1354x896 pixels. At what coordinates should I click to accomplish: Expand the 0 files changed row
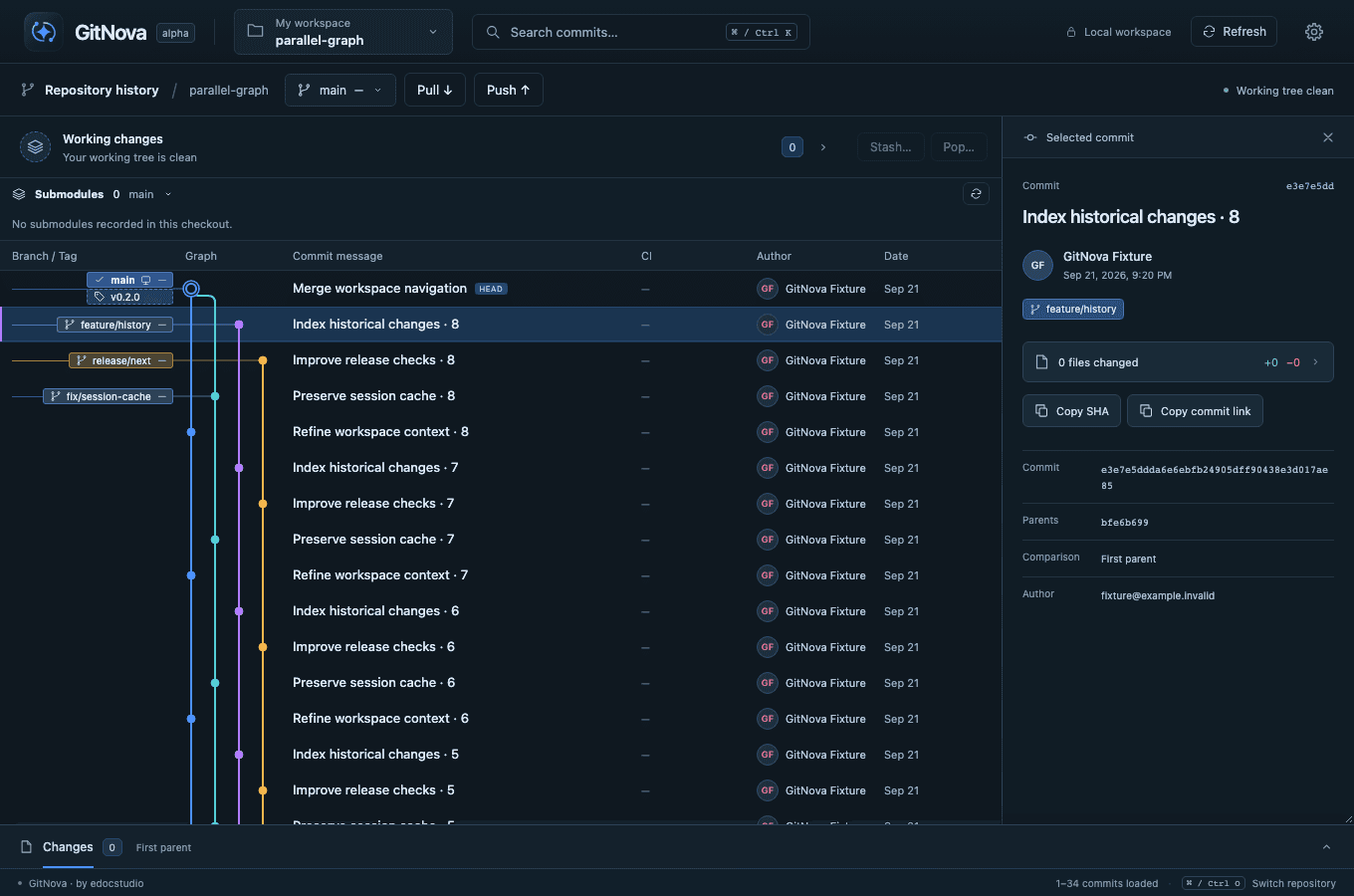coord(1178,362)
